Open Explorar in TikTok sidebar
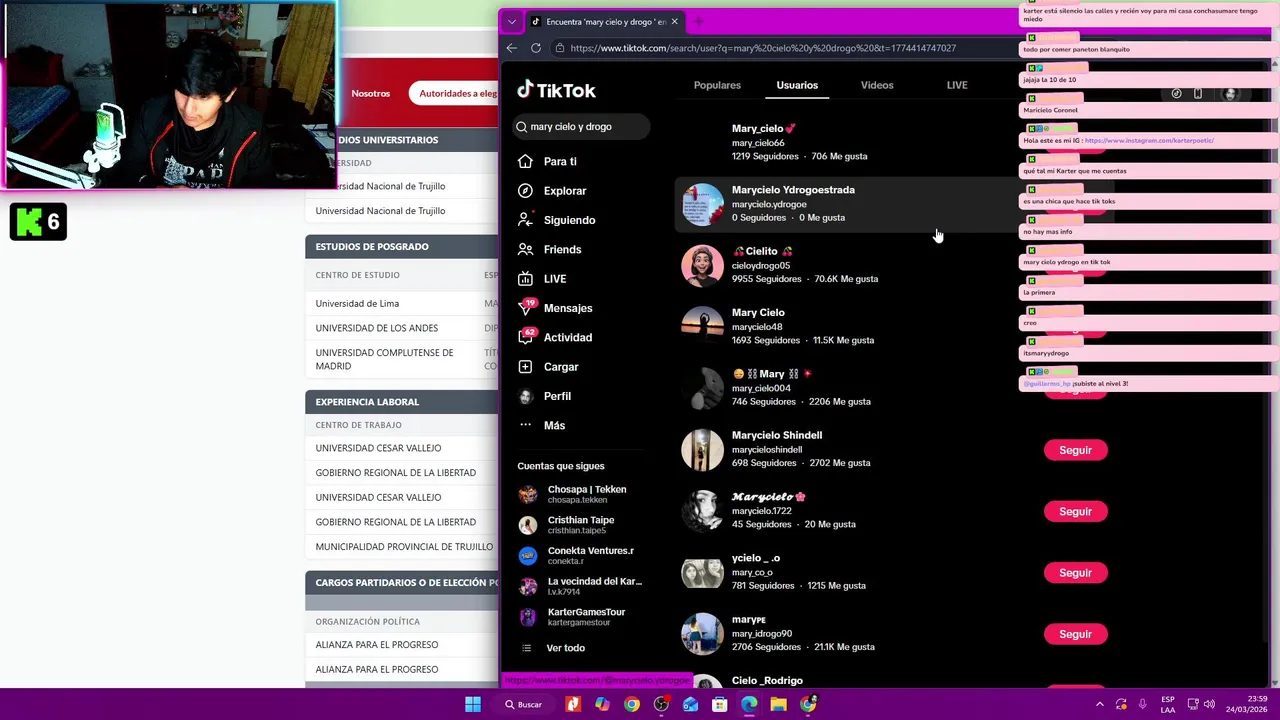Viewport: 1280px width, 720px height. point(552,191)
